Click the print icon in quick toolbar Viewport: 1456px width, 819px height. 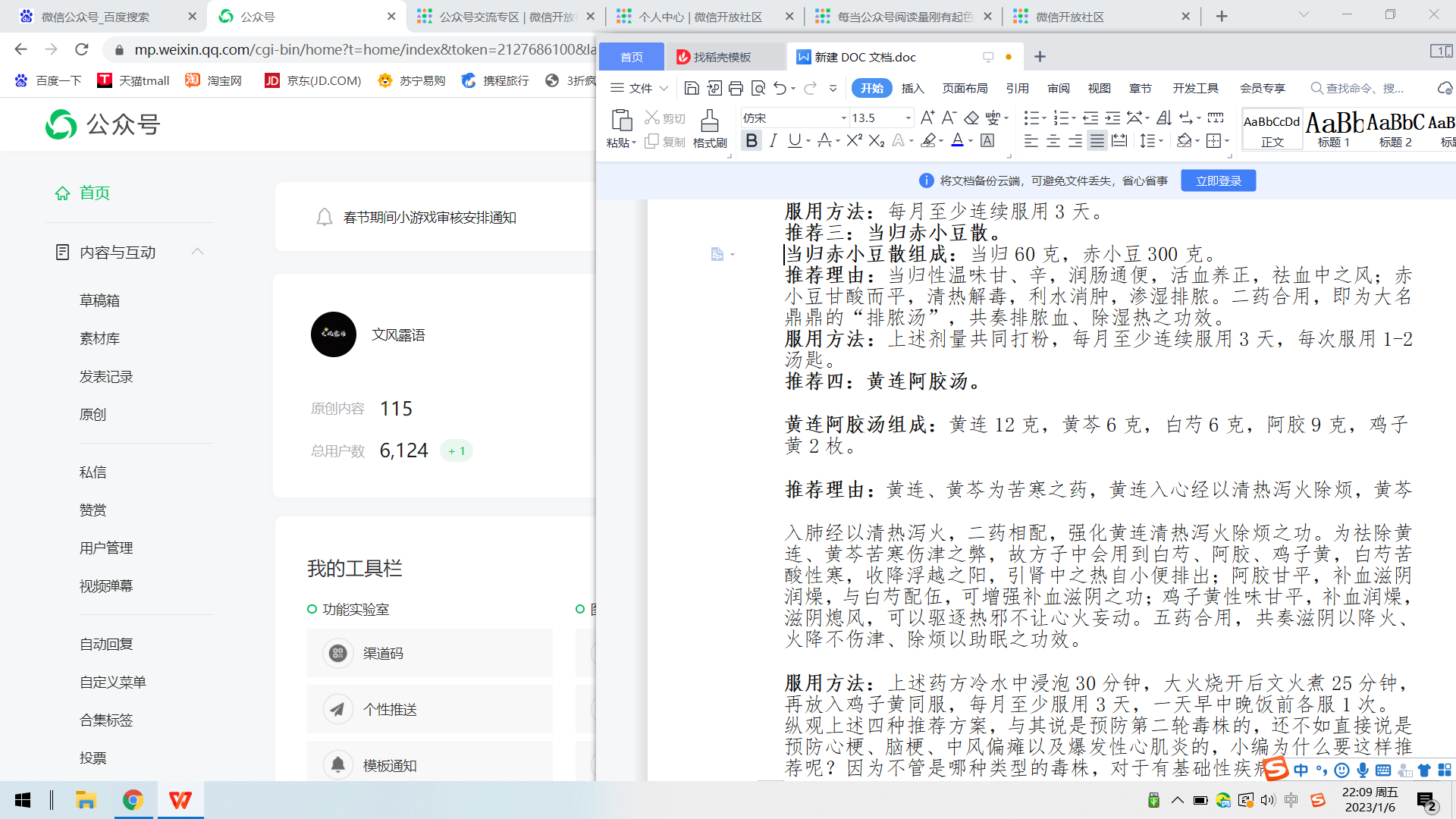(736, 89)
